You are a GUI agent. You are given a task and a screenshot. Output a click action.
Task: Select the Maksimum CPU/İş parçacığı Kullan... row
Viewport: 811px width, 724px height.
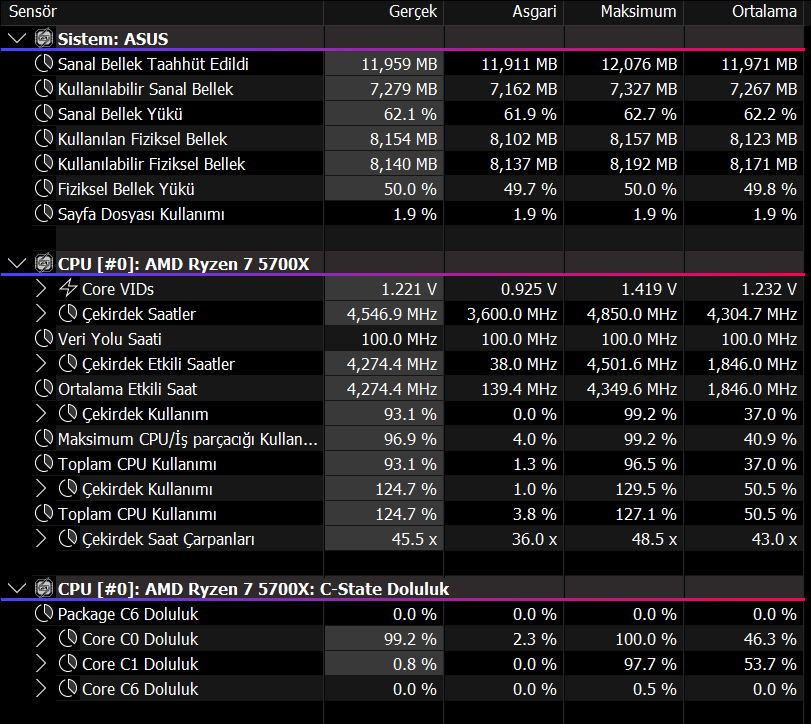[x=187, y=439]
